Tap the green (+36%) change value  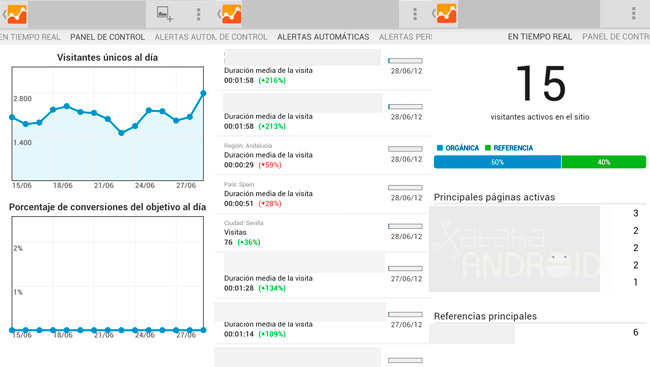[x=249, y=242]
